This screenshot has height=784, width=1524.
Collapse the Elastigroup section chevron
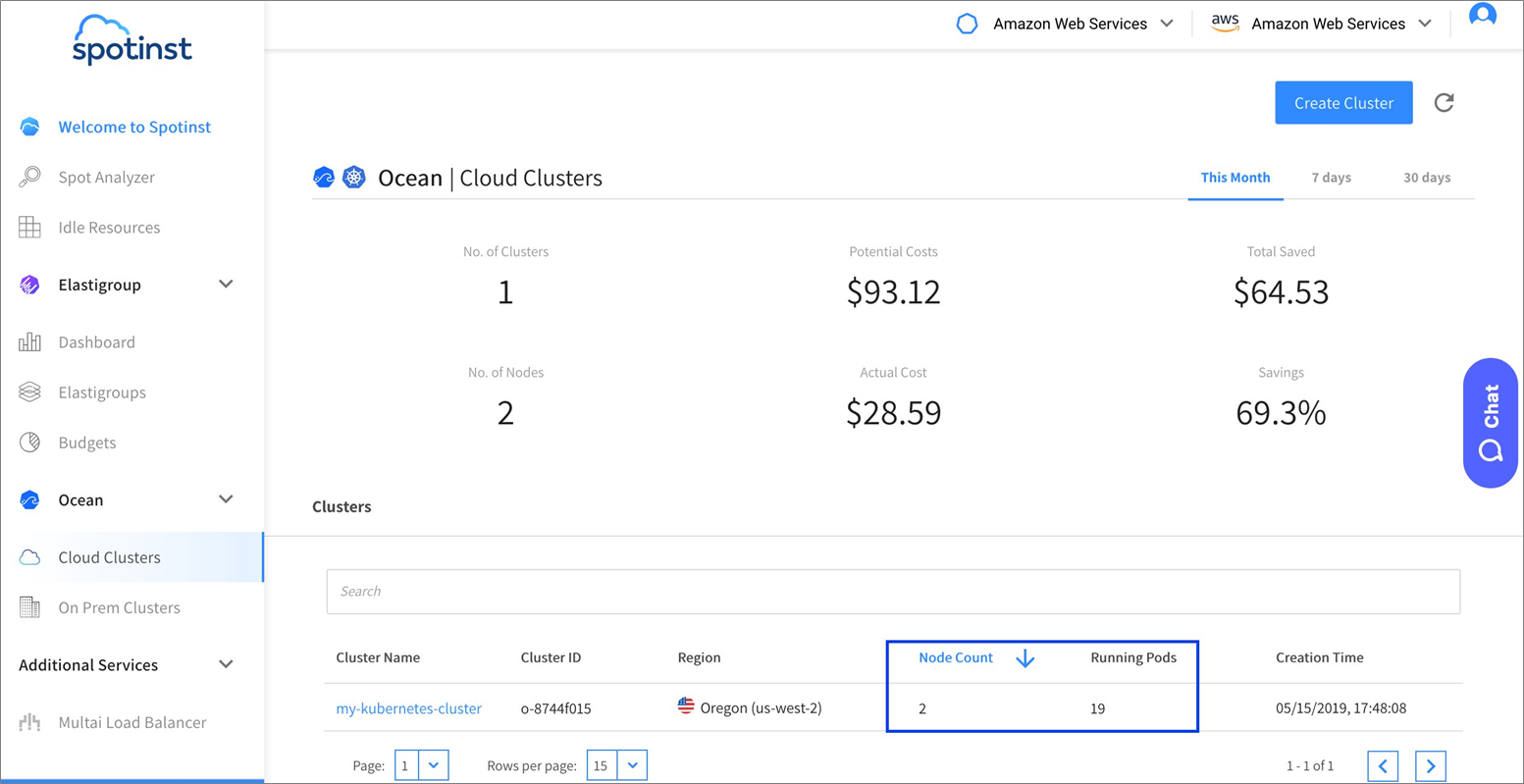pyautogui.click(x=226, y=285)
